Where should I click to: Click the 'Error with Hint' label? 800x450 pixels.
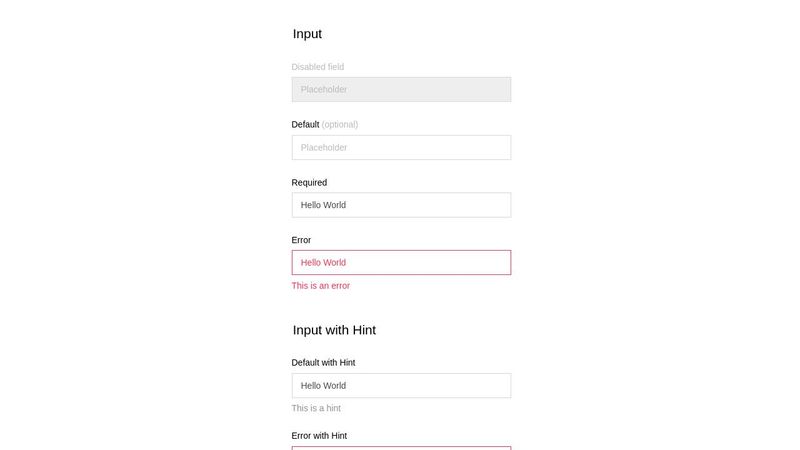pos(319,436)
